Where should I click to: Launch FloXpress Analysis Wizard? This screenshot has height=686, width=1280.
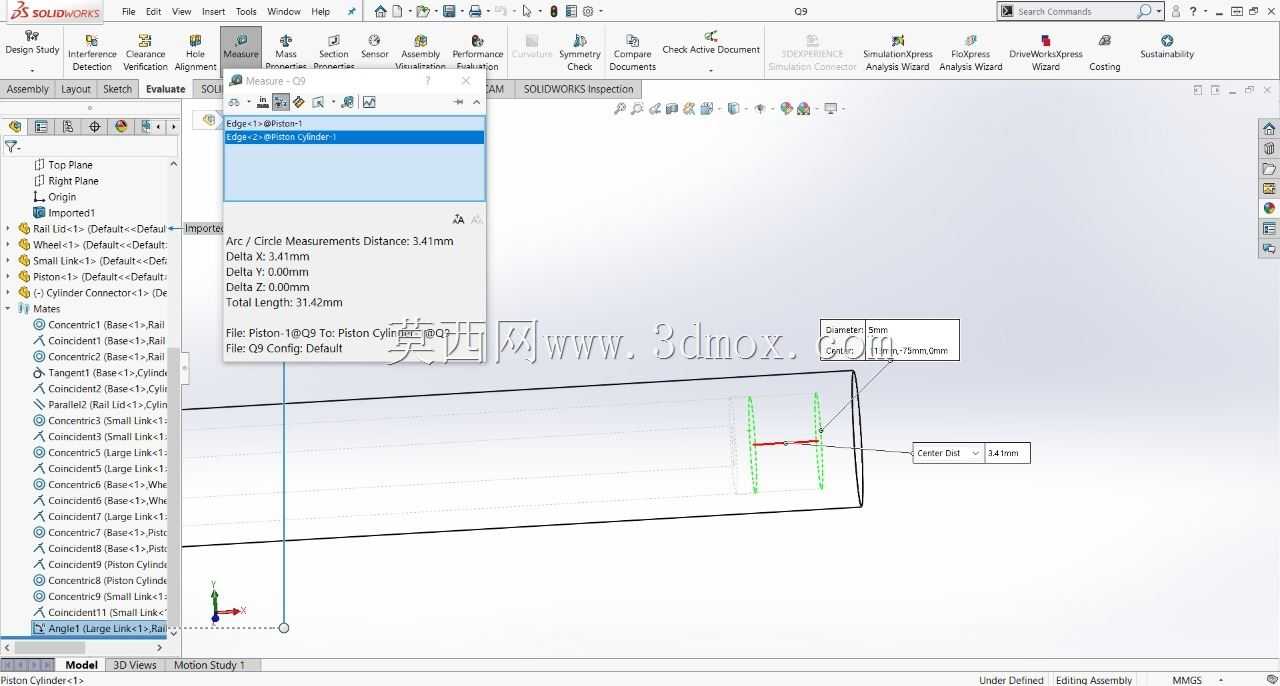pyautogui.click(x=971, y=53)
